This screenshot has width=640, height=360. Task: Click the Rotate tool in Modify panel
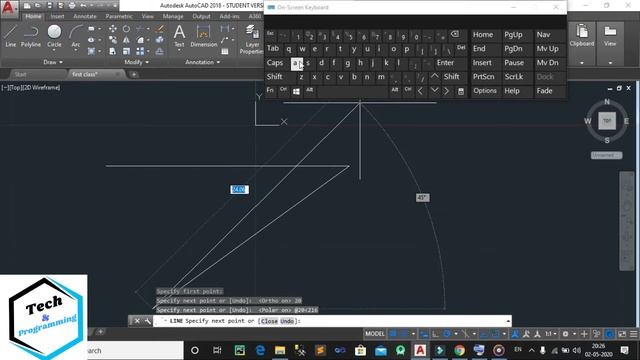(x=126, y=29)
